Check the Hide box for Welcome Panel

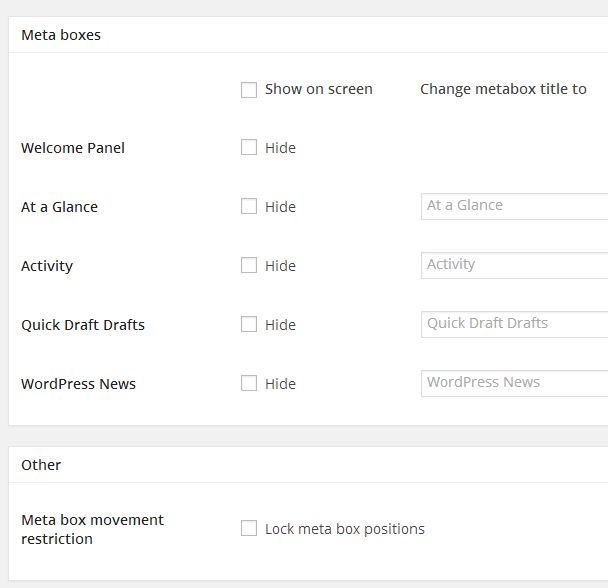[x=249, y=148]
